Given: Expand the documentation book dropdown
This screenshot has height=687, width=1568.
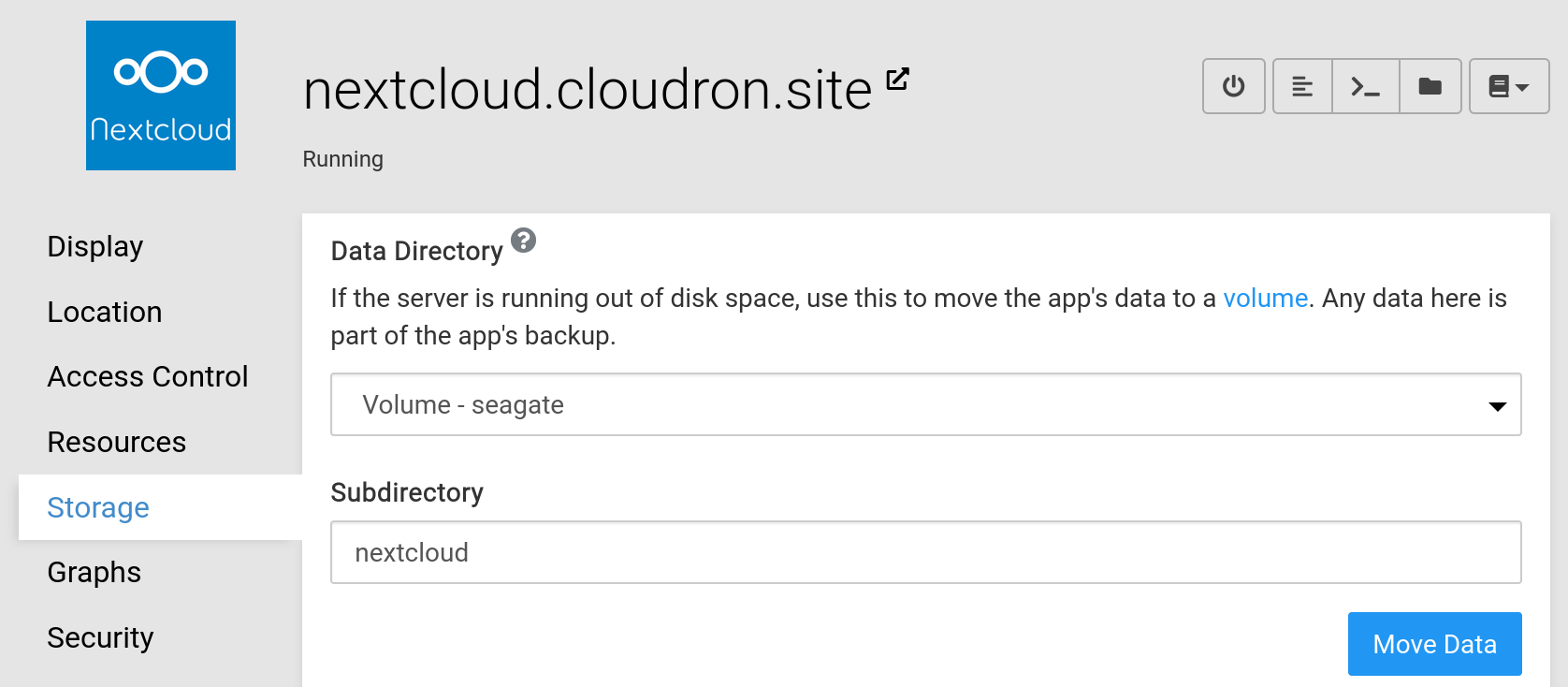Looking at the screenshot, I should pos(1508,87).
